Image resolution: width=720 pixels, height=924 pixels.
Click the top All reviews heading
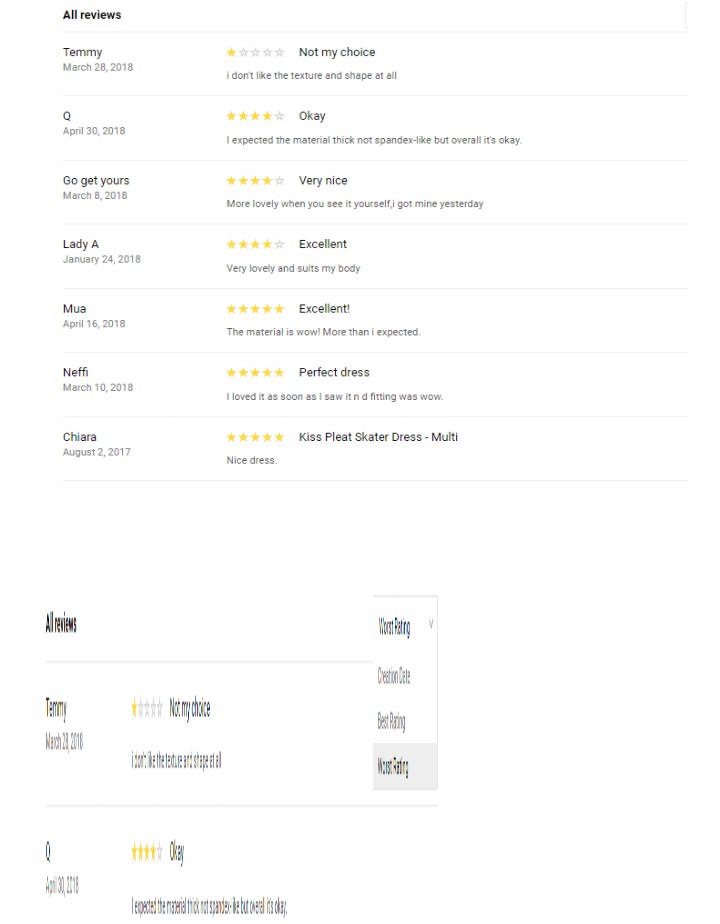pos(92,15)
